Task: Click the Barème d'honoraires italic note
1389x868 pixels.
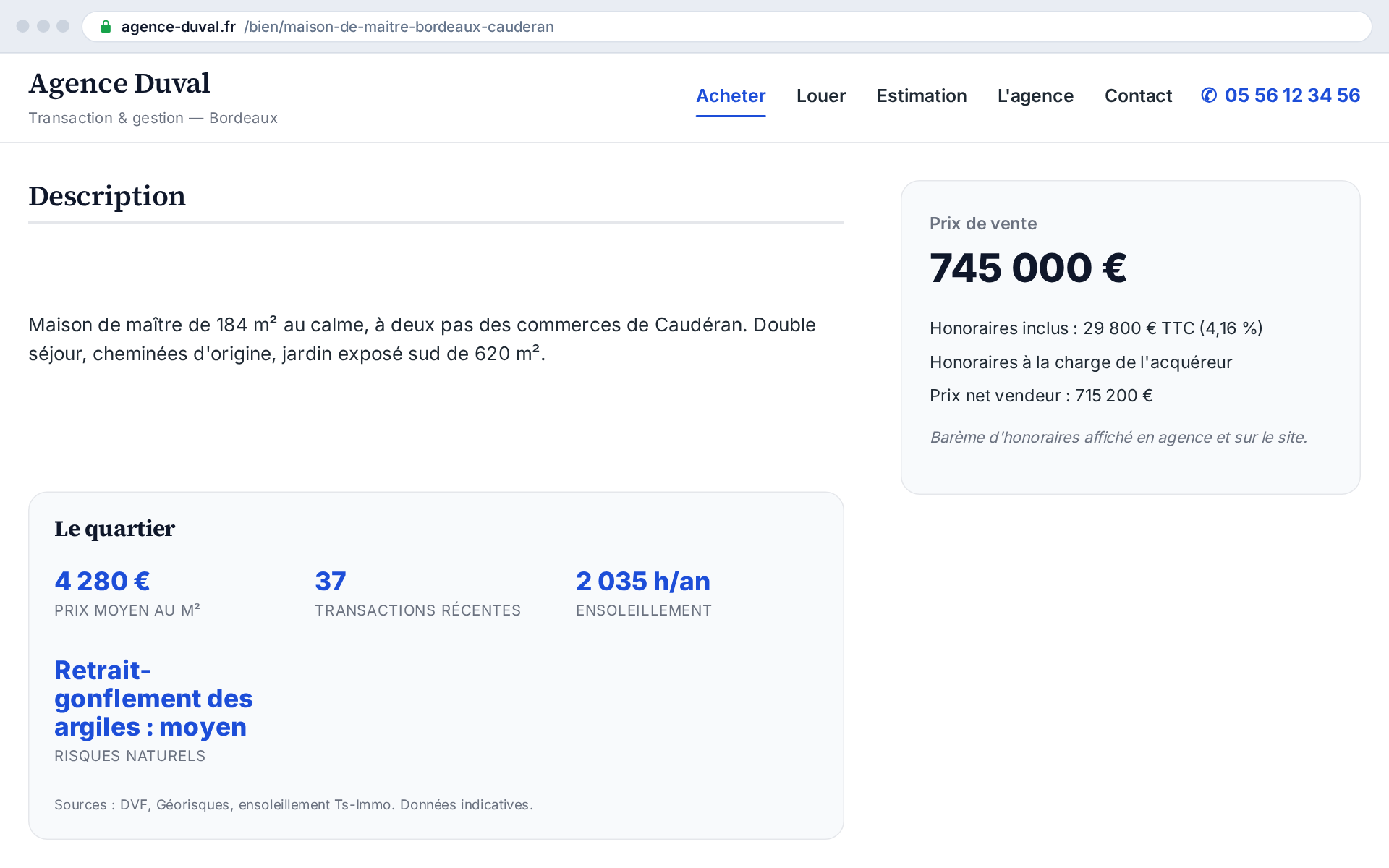Action: click(1118, 438)
